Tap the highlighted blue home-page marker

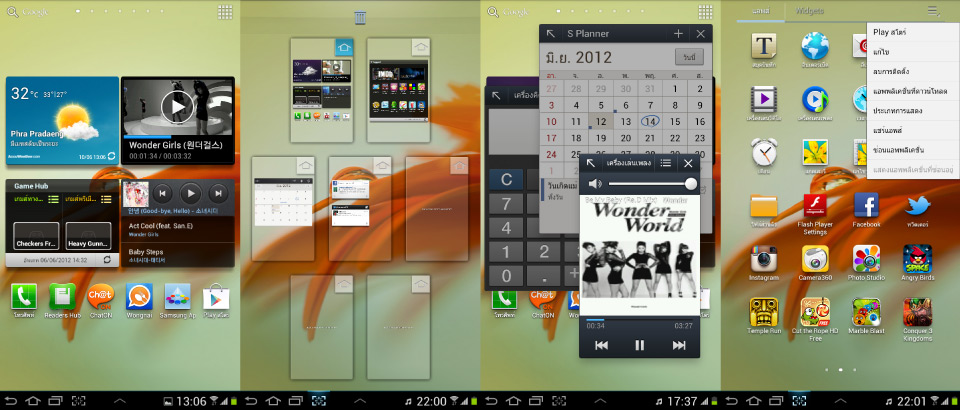click(x=343, y=47)
